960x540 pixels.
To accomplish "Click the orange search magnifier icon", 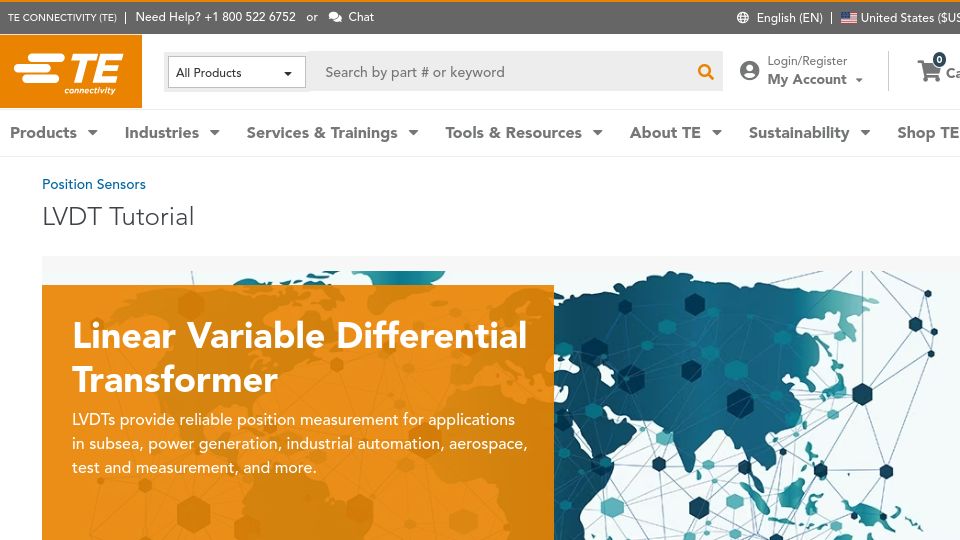I will (x=705, y=72).
